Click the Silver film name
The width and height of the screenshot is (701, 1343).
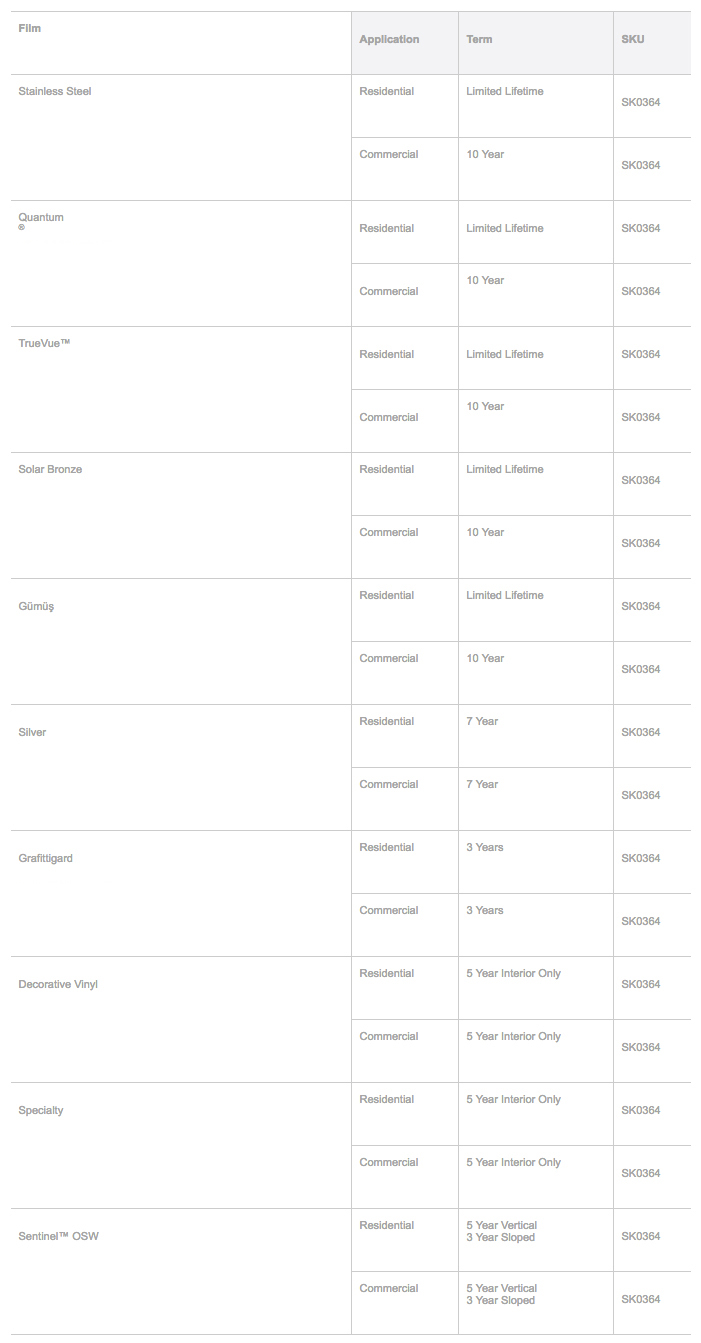32,732
